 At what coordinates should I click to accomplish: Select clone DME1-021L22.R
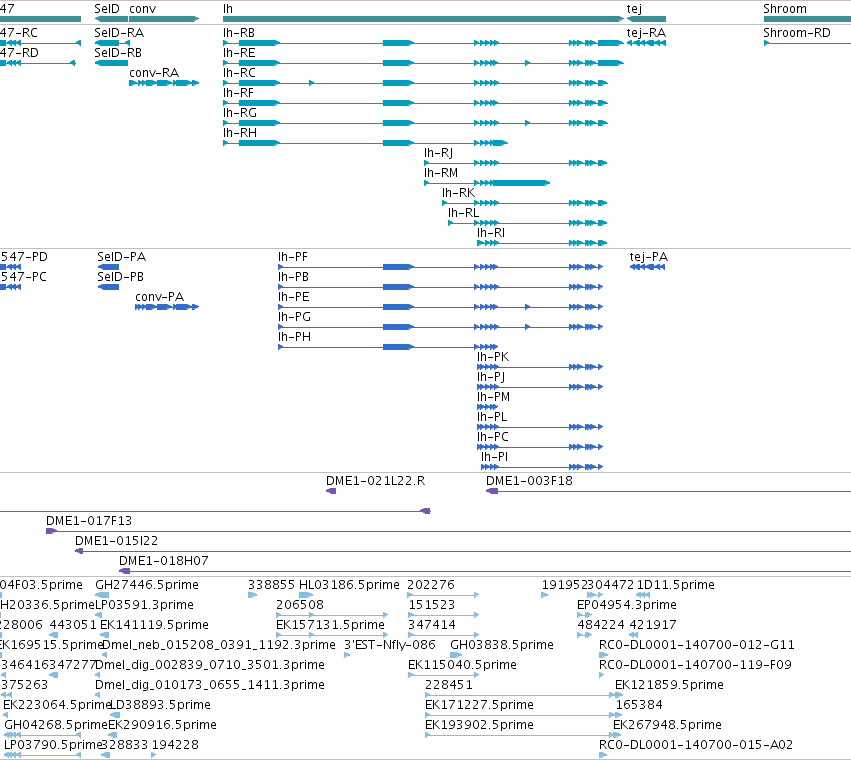pos(375,481)
